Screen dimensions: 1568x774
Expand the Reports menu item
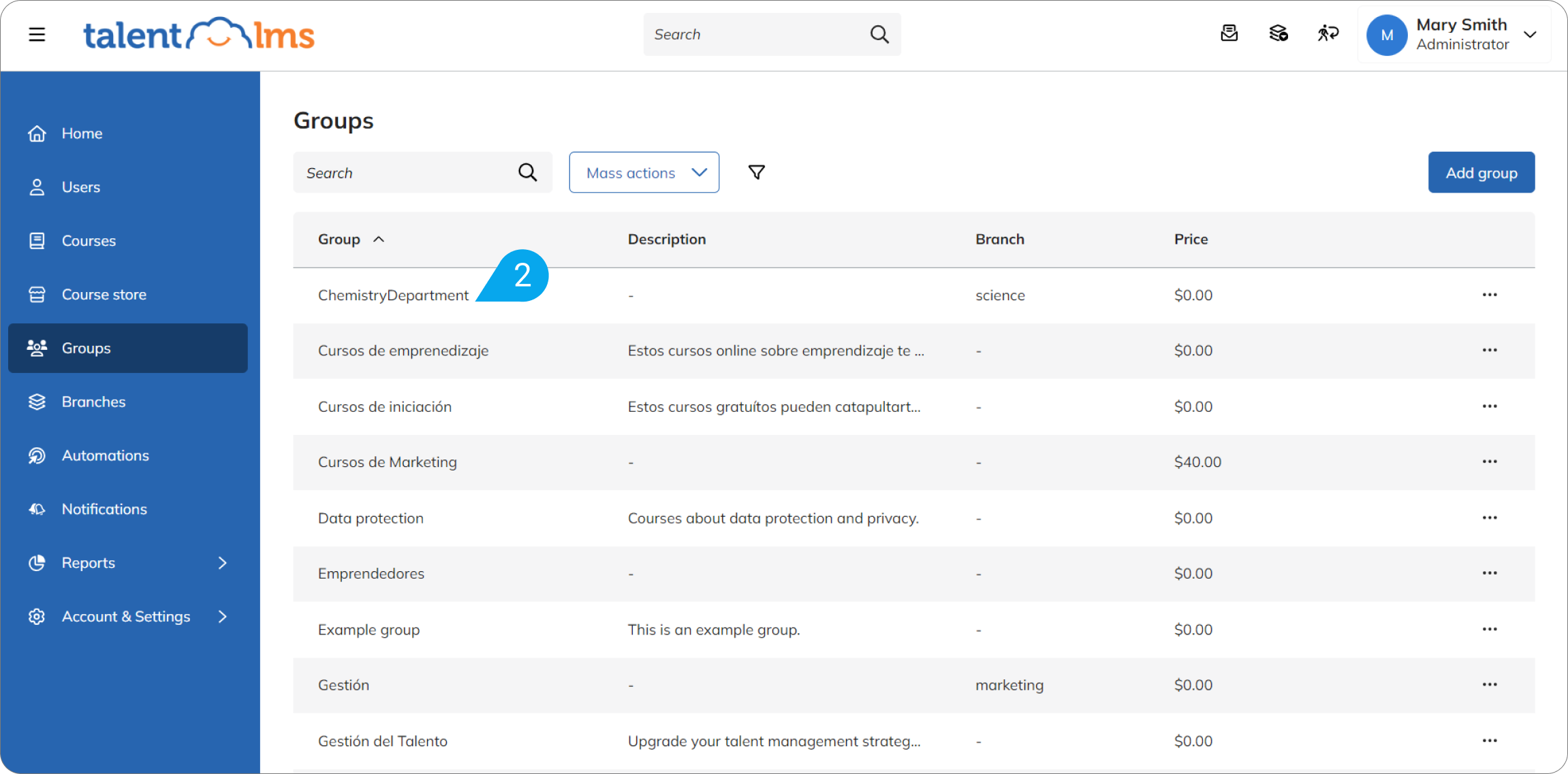(88, 562)
